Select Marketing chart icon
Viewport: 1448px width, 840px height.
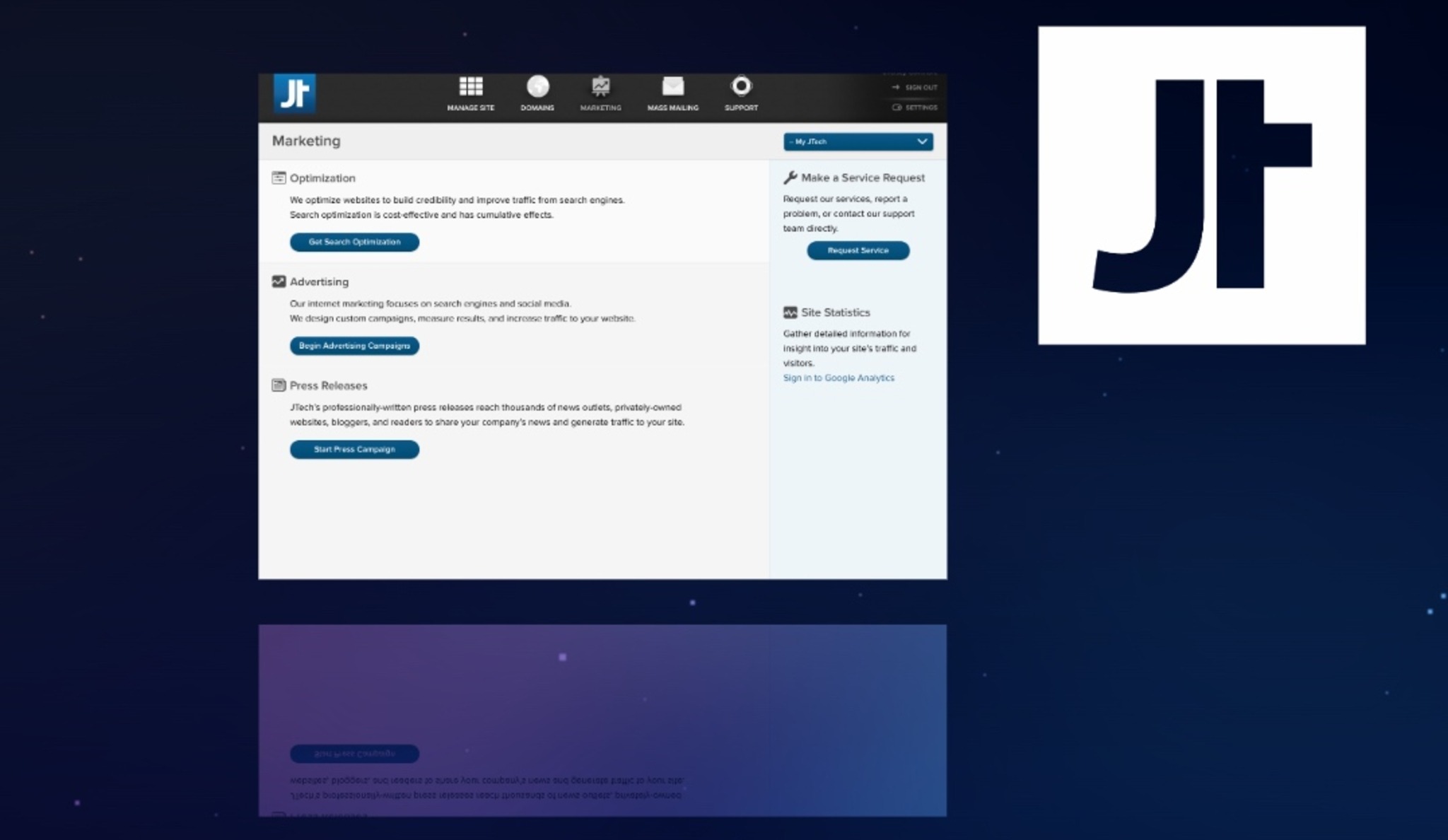(x=600, y=86)
